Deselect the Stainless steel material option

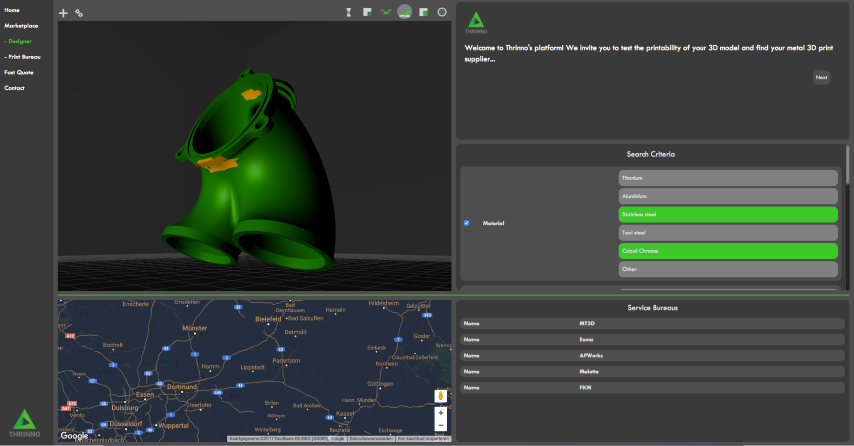[x=727, y=214]
